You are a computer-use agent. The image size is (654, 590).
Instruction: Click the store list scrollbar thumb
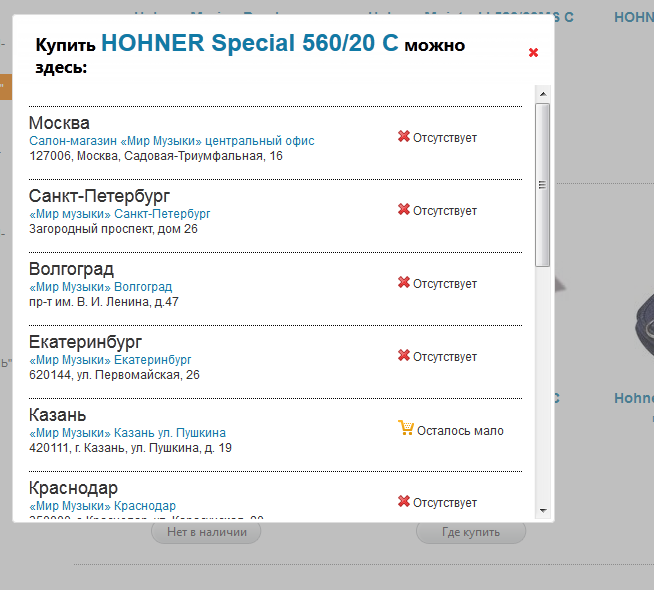pyautogui.click(x=542, y=184)
